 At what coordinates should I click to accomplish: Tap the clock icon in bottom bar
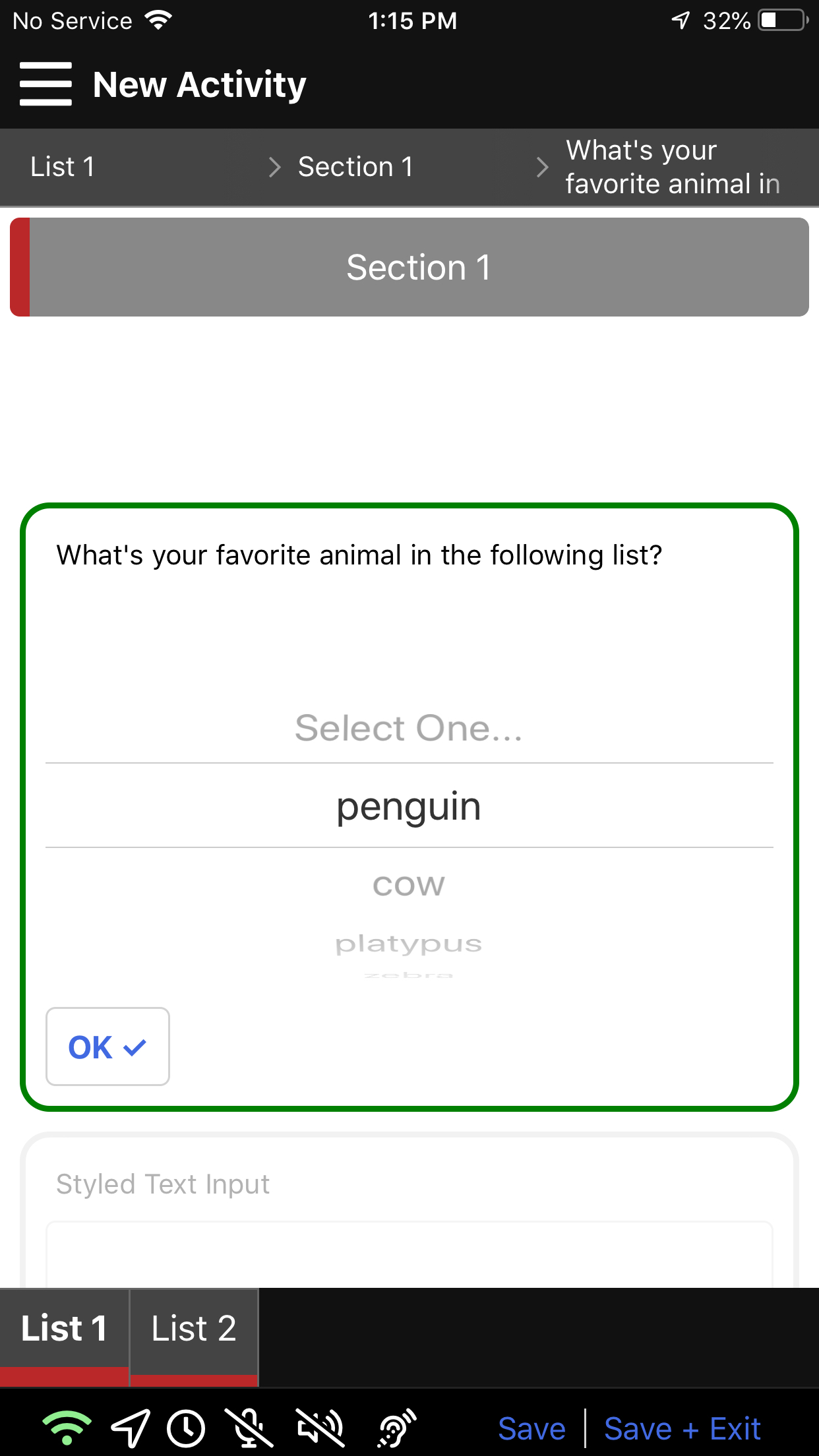click(x=186, y=1428)
